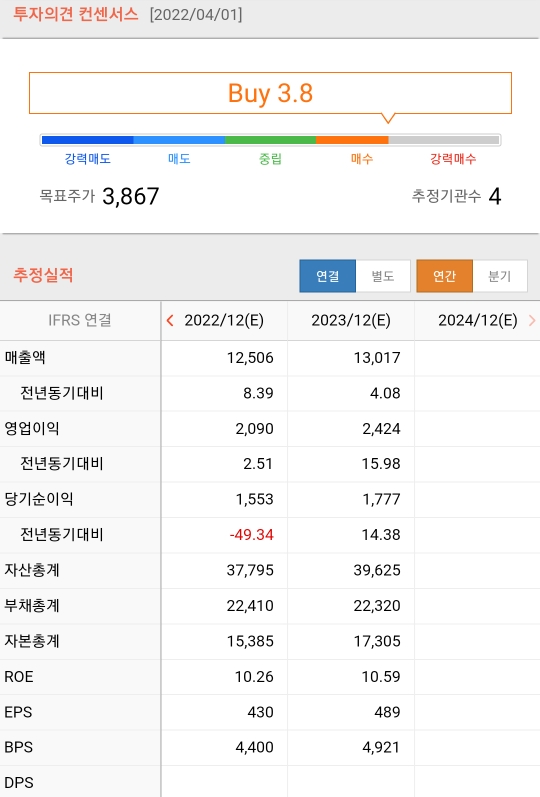The width and height of the screenshot is (540, 797).
Task: Switch to 연간 annual view
Action: 444,276
